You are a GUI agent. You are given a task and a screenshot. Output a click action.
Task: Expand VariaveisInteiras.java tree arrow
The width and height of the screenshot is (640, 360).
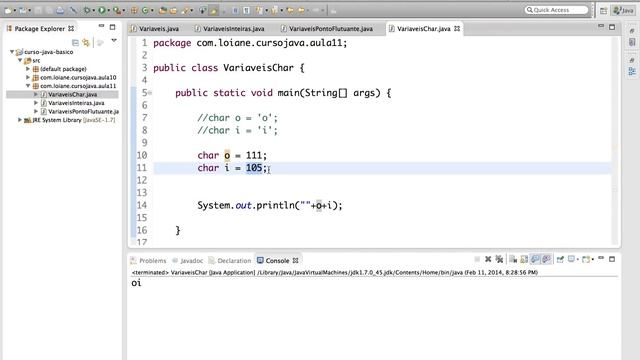pos(36,103)
